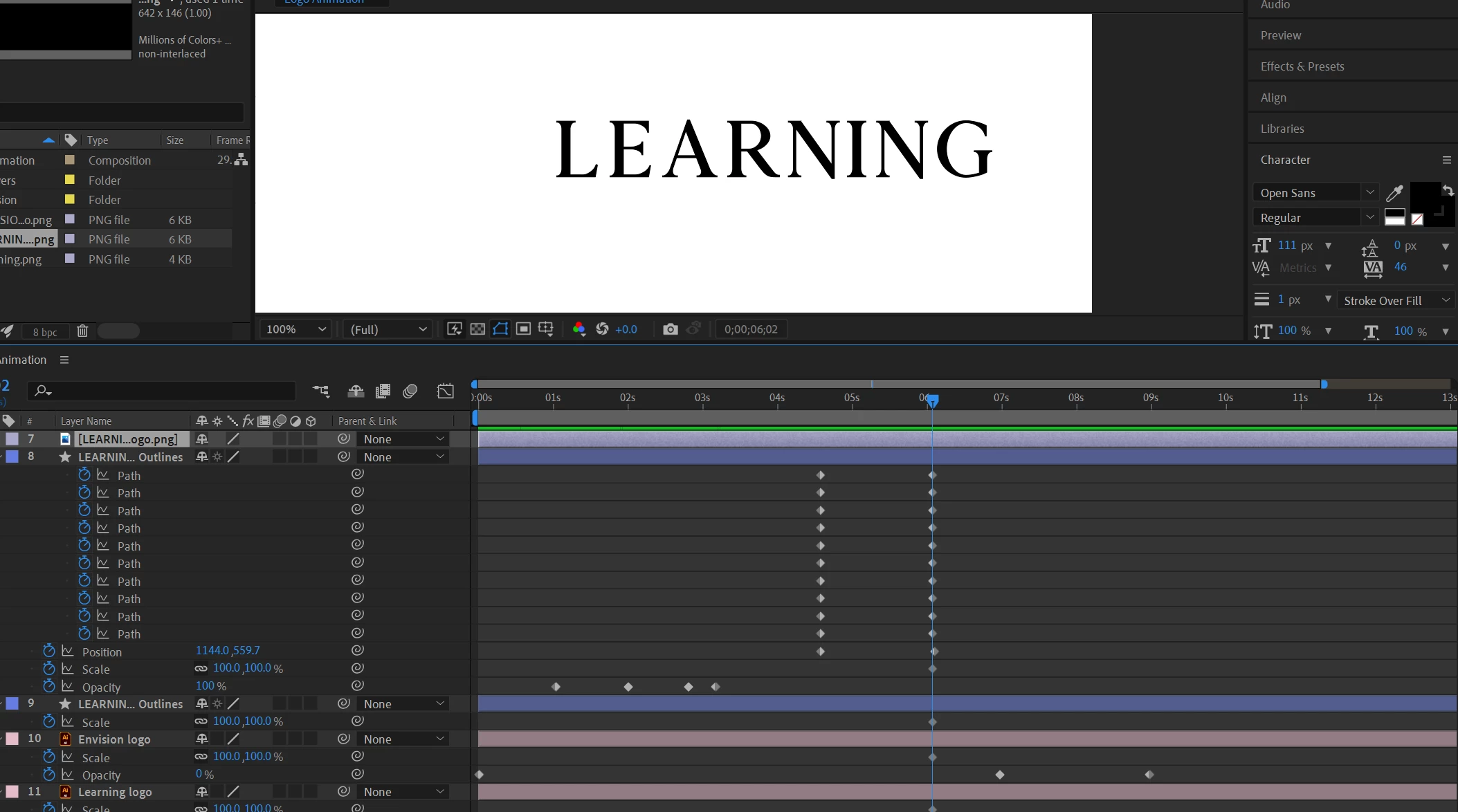Open the Character panel hamburger menu
The width and height of the screenshot is (1458, 812).
coord(1446,160)
